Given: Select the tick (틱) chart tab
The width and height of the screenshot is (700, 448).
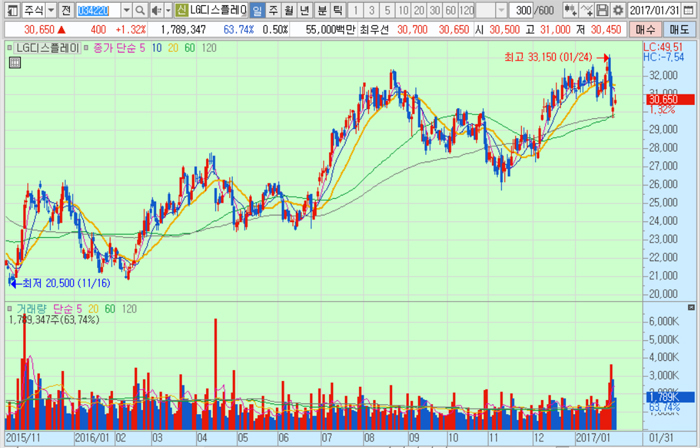Looking at the screenshot, I should point(338,10).
